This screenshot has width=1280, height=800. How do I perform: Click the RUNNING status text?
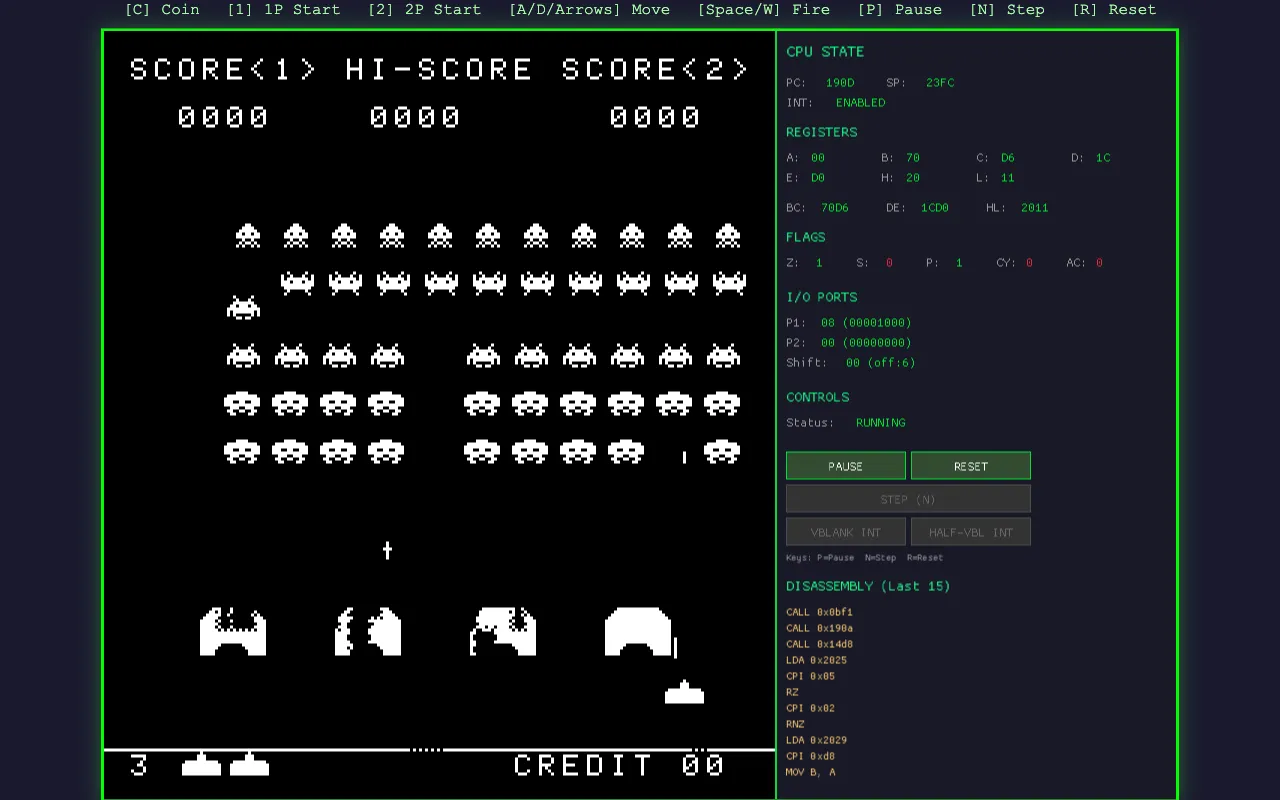tap(881, 422)
